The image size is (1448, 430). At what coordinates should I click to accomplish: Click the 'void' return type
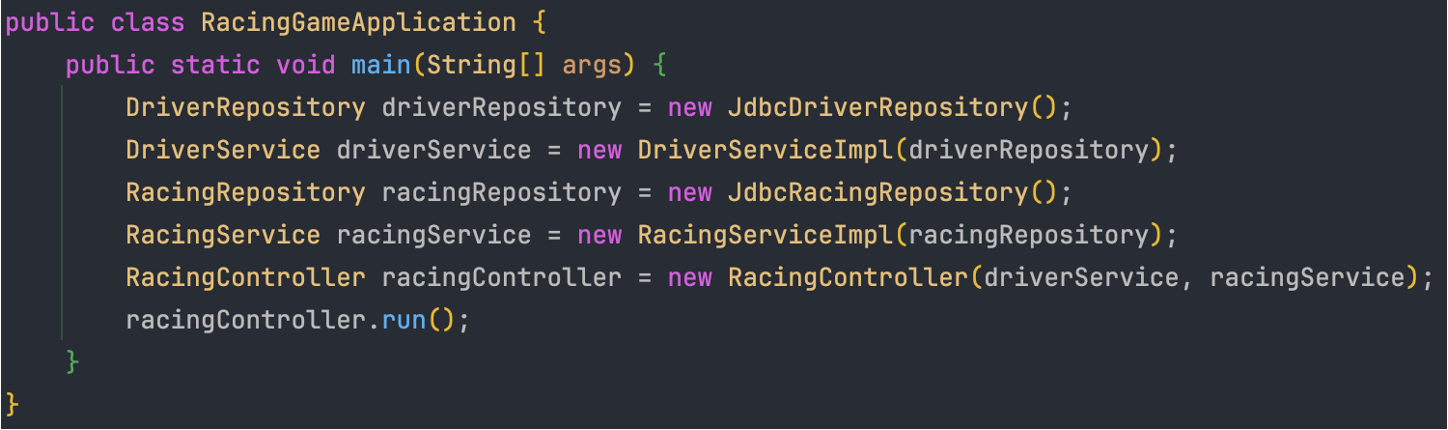coord(306,65)
